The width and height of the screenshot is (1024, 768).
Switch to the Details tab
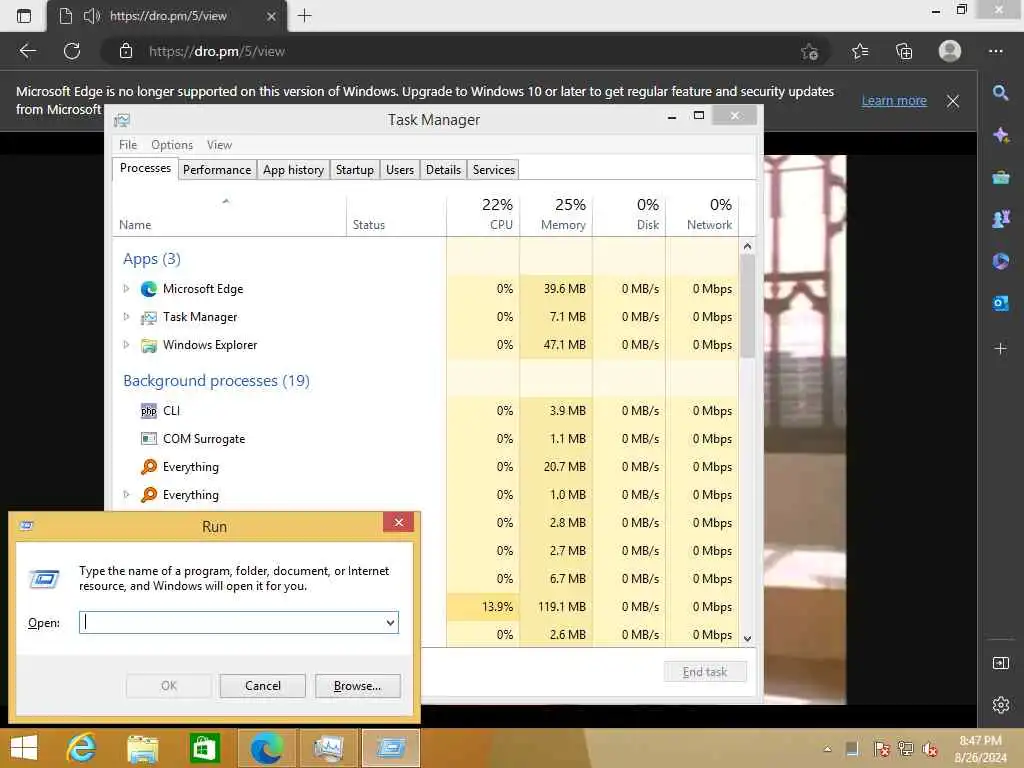pos(443,170)
